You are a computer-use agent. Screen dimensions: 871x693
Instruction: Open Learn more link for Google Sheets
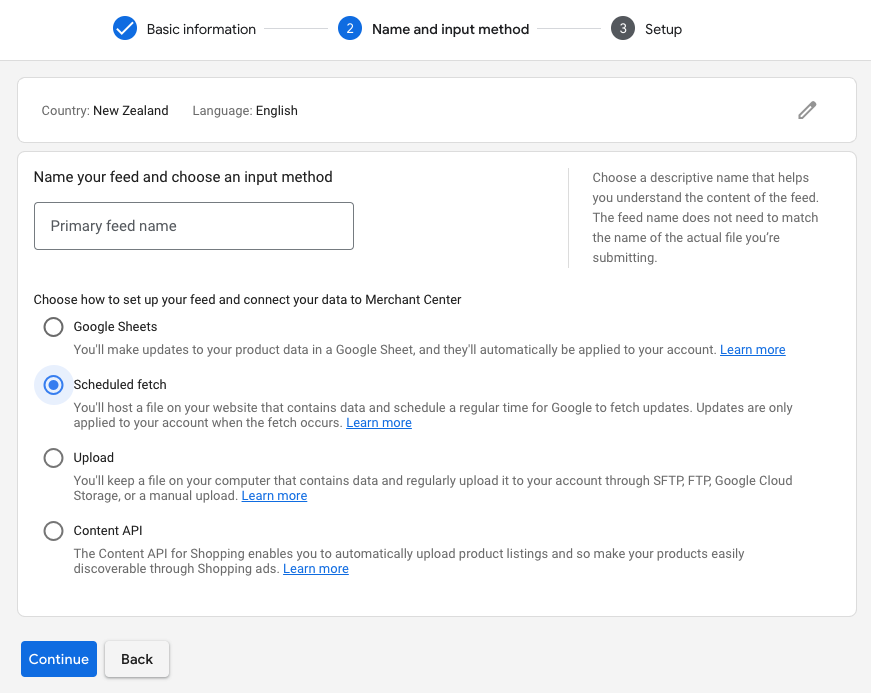pos(753,350)
